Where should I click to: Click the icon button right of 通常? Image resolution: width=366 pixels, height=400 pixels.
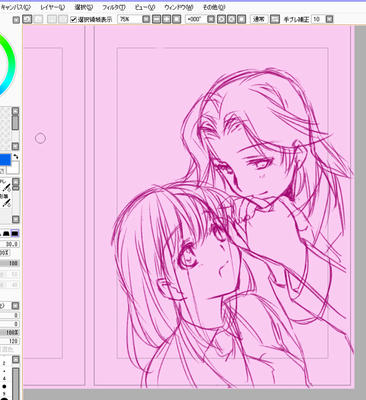coord(274,19)
